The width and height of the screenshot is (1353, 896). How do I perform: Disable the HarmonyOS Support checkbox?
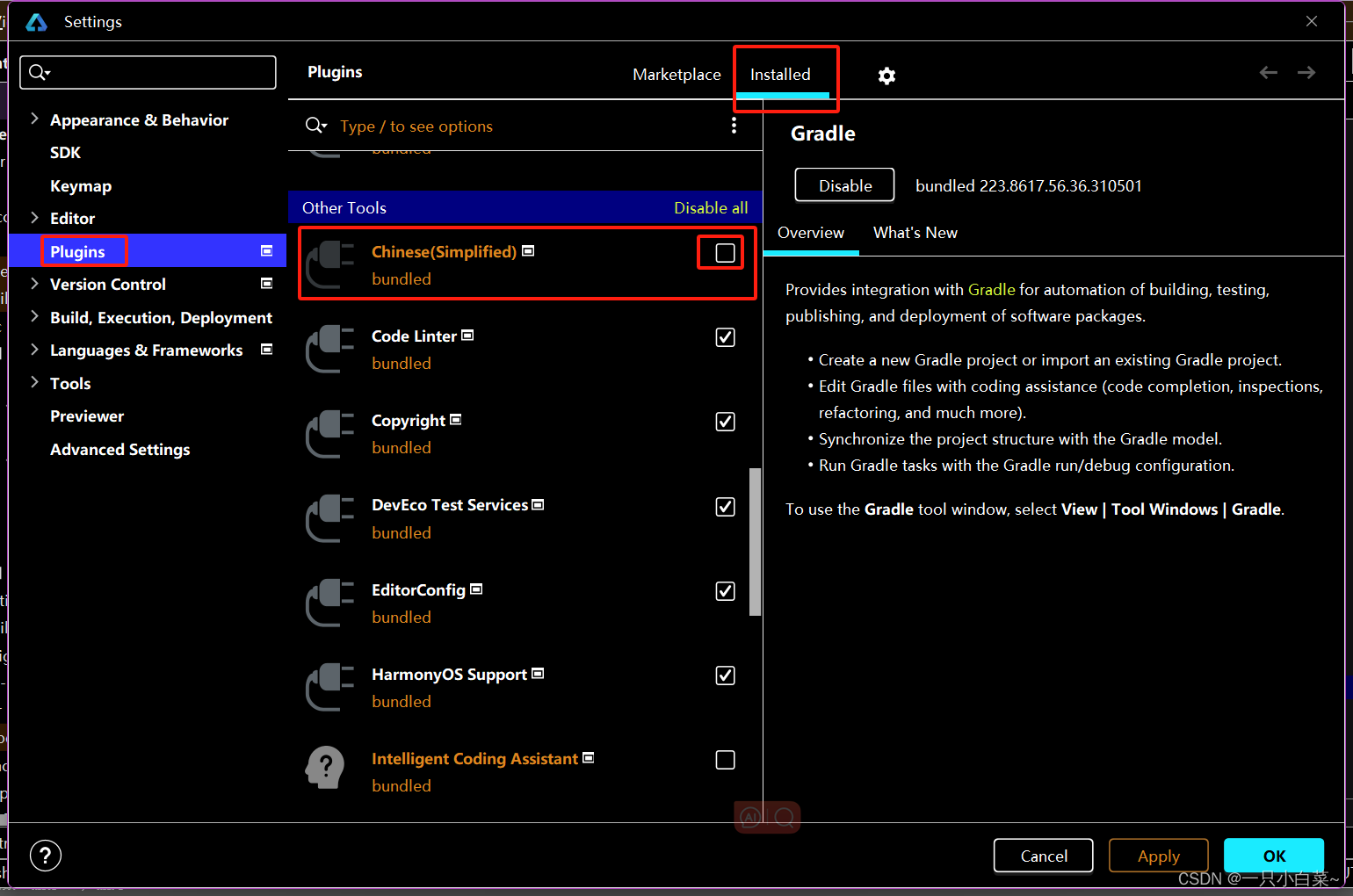[725, 676]
